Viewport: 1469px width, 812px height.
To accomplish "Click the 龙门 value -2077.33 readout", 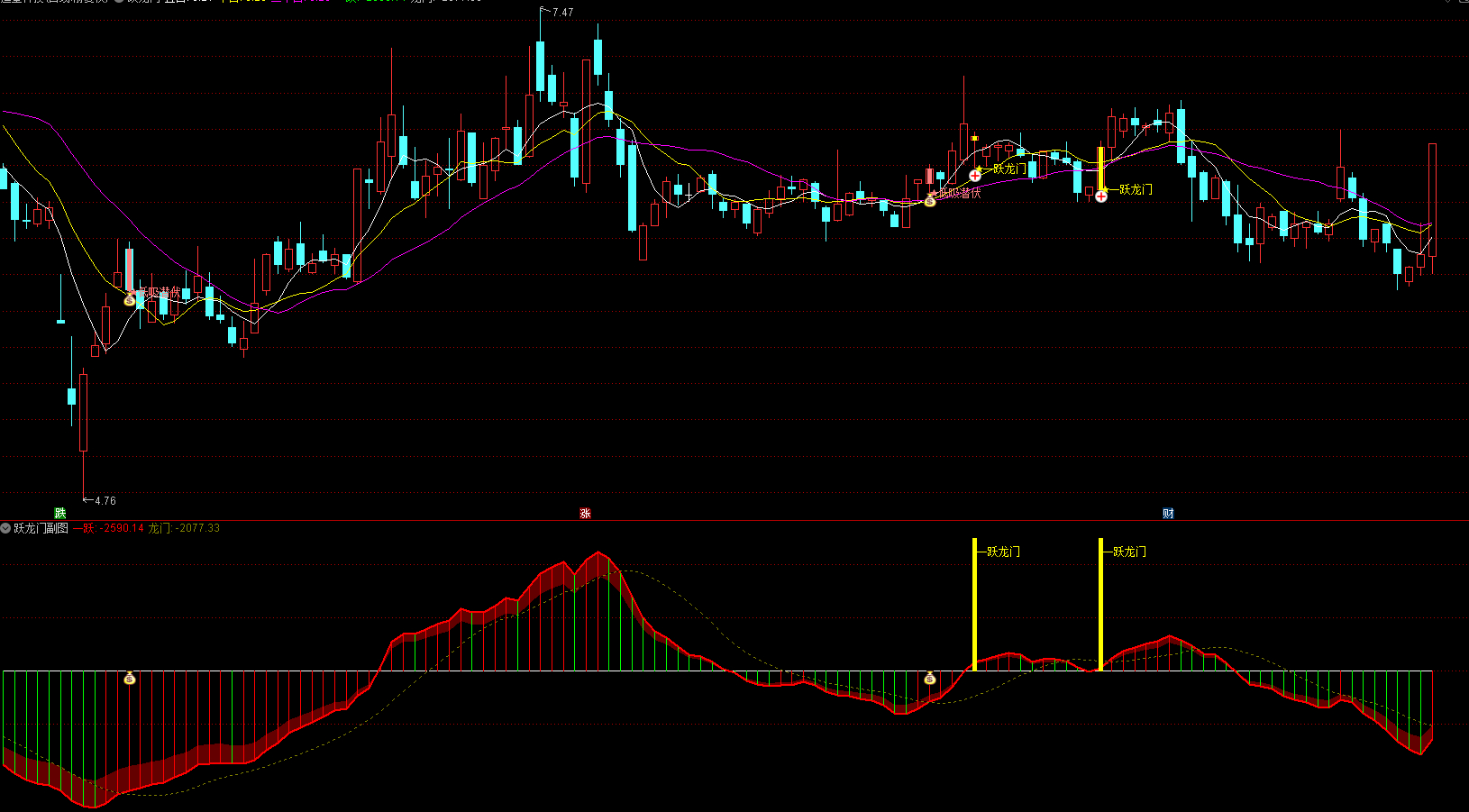I will tap(185, 528).
